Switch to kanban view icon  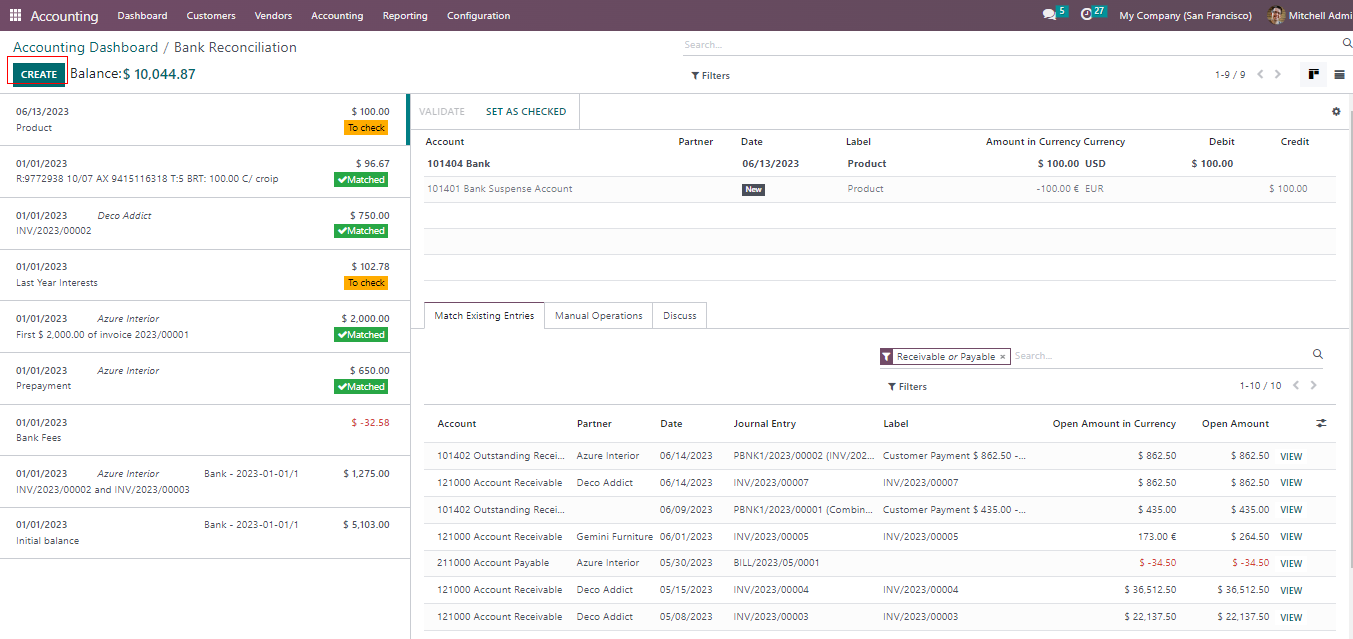[x=1313, y=75]
